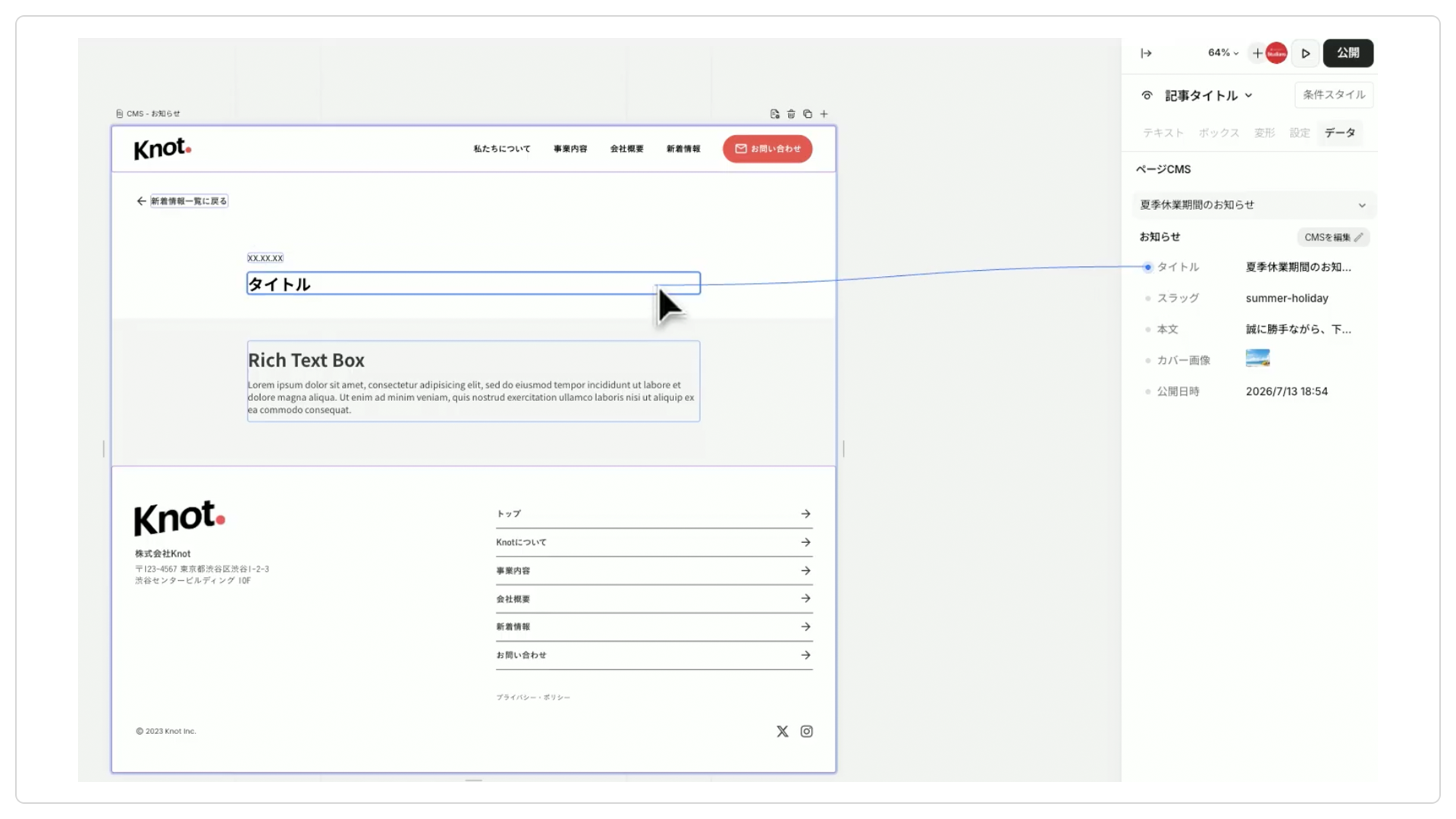The height and width of the screenshot is (819, 1456).
Task: Open the red user avatar
Action: [1276, 53]
